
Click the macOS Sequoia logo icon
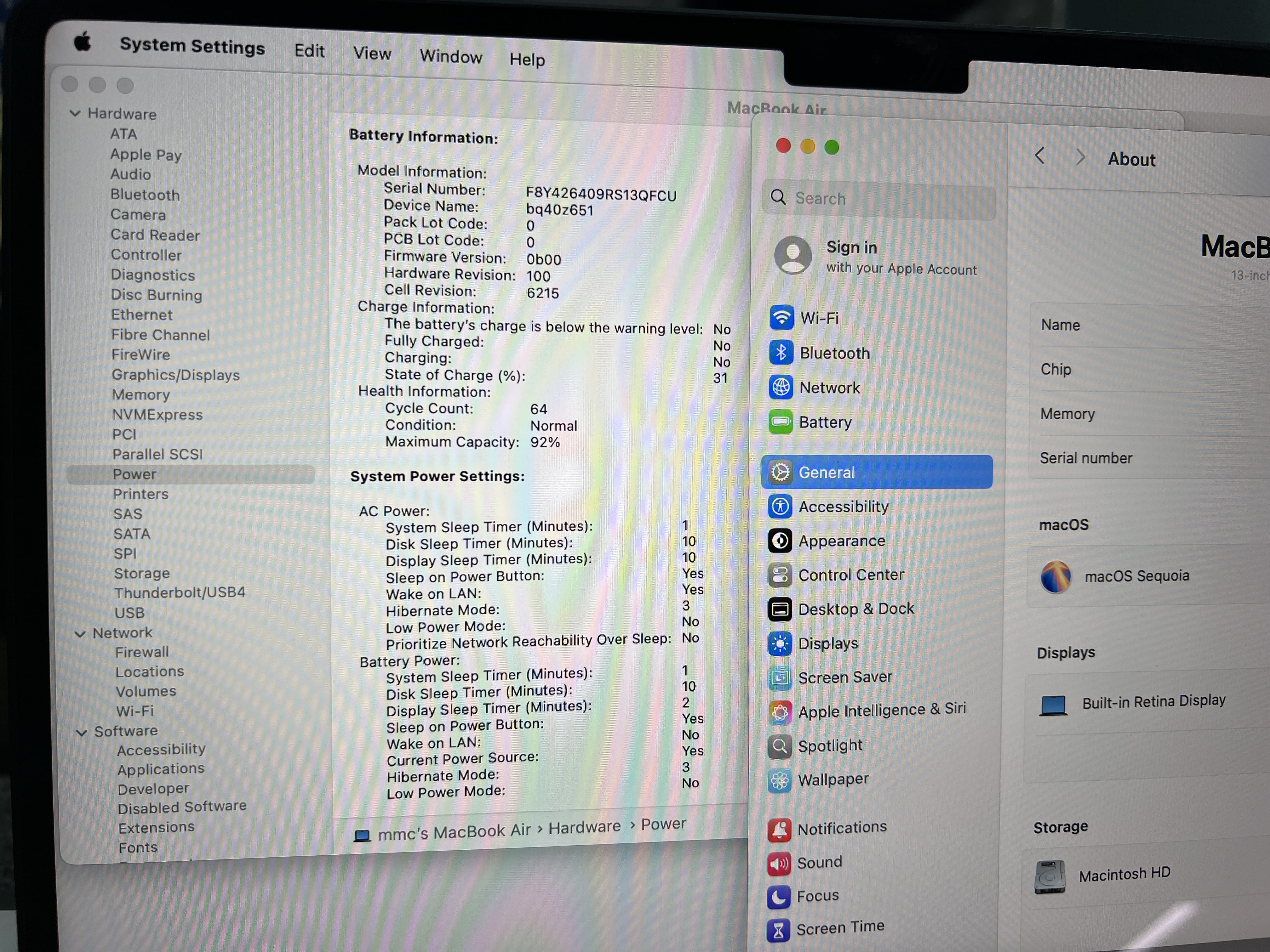pos(1056,577)
